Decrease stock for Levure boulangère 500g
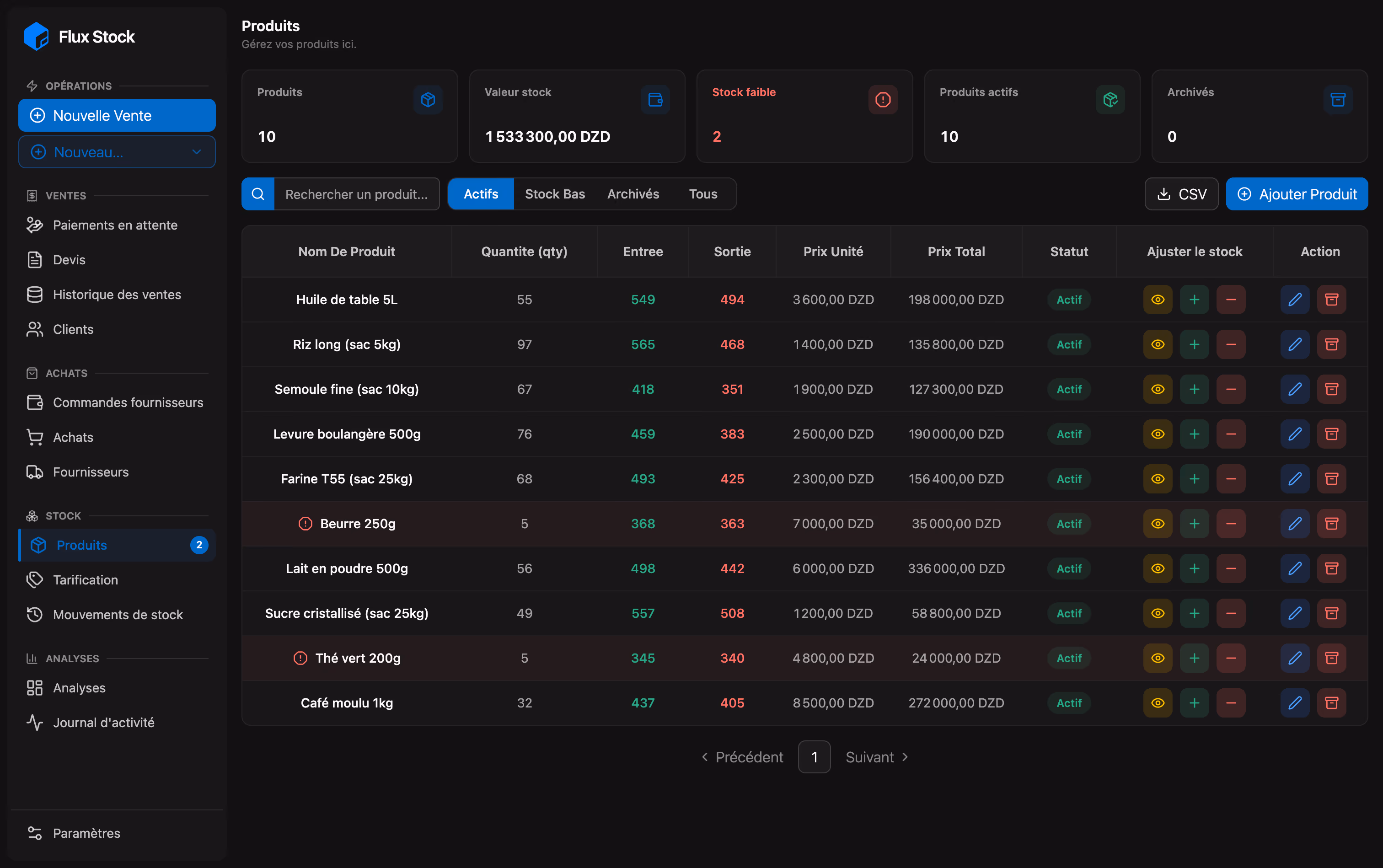The width and height of the screenshot is (1383, 868). point(1231,434)
